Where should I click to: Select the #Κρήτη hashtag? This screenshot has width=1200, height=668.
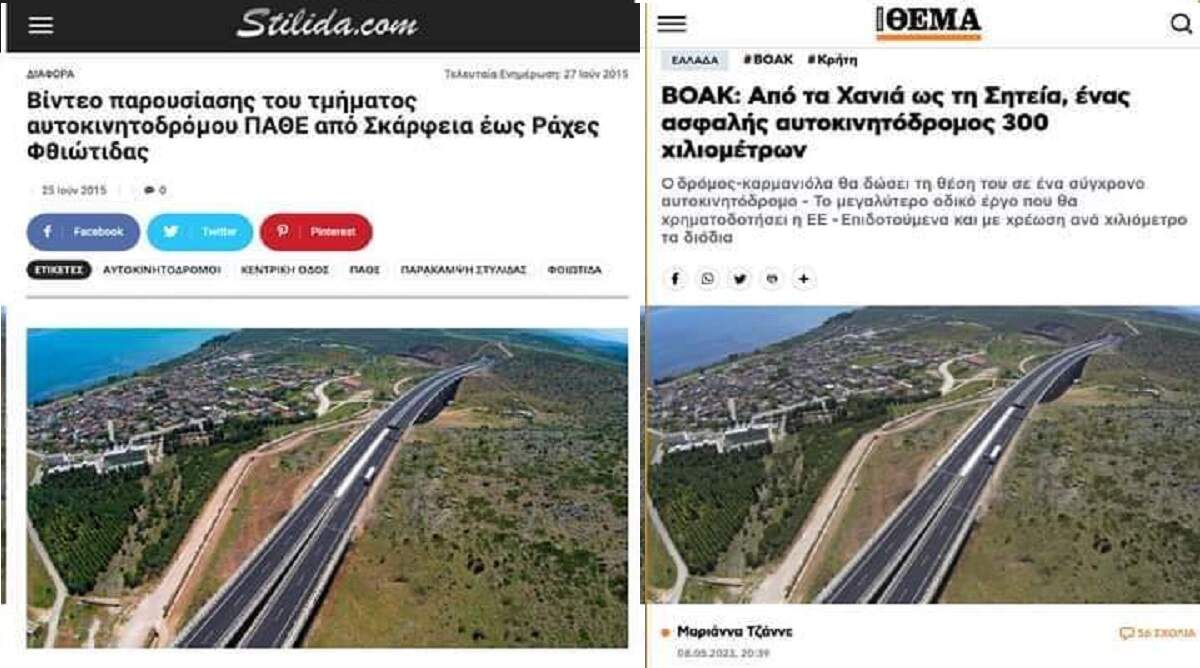tap(832, 60)
